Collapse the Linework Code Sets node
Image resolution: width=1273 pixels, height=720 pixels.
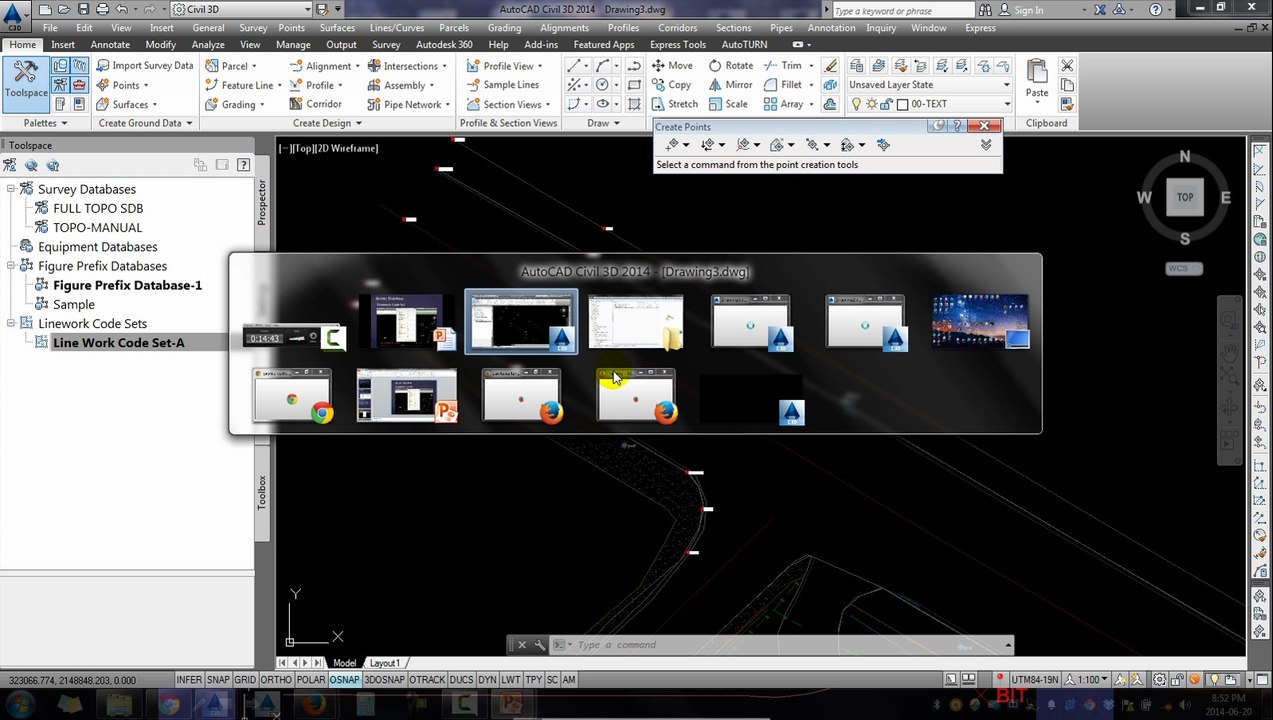[x=11, y=324]
